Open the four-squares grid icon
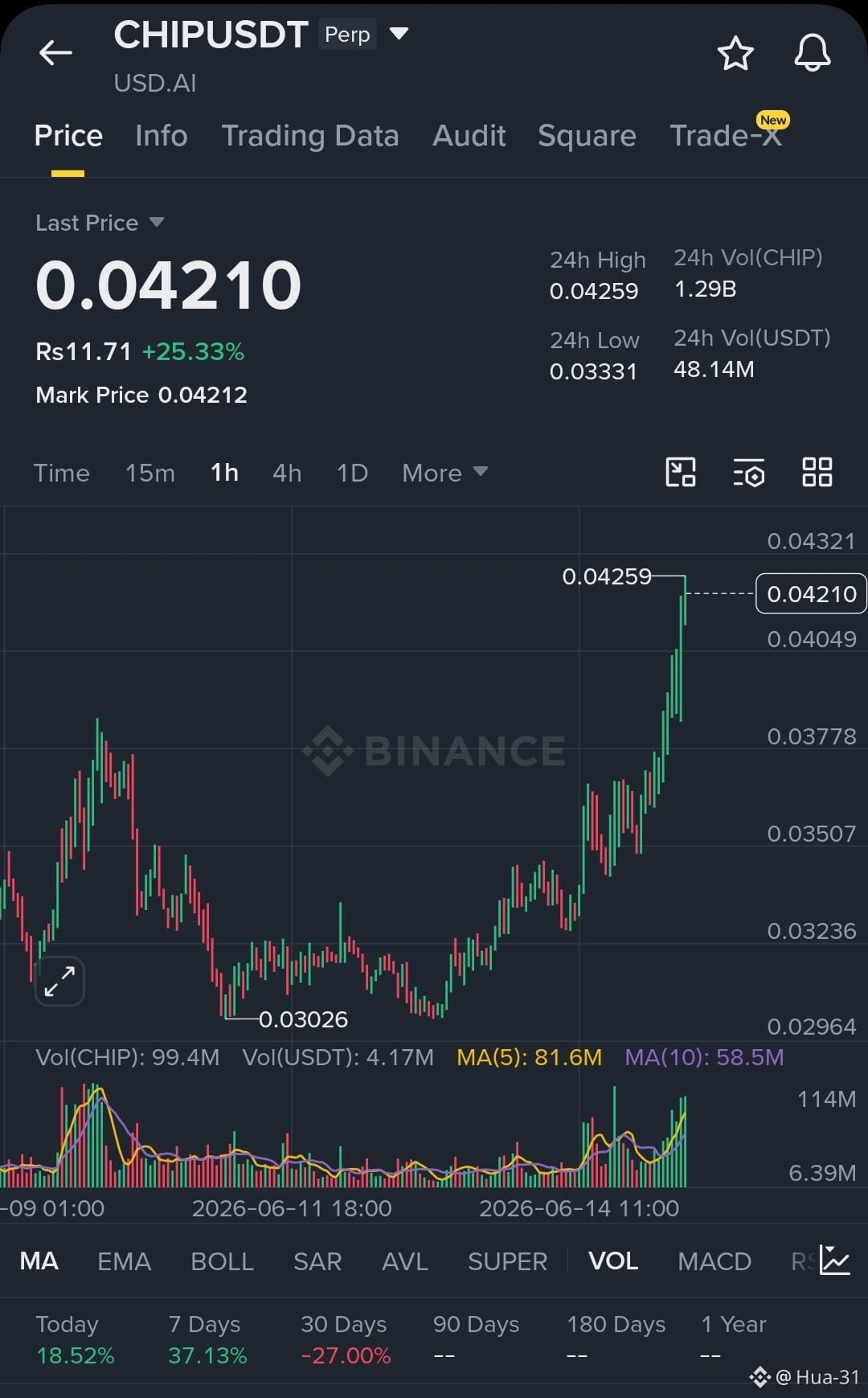 [x=817, y=472]
